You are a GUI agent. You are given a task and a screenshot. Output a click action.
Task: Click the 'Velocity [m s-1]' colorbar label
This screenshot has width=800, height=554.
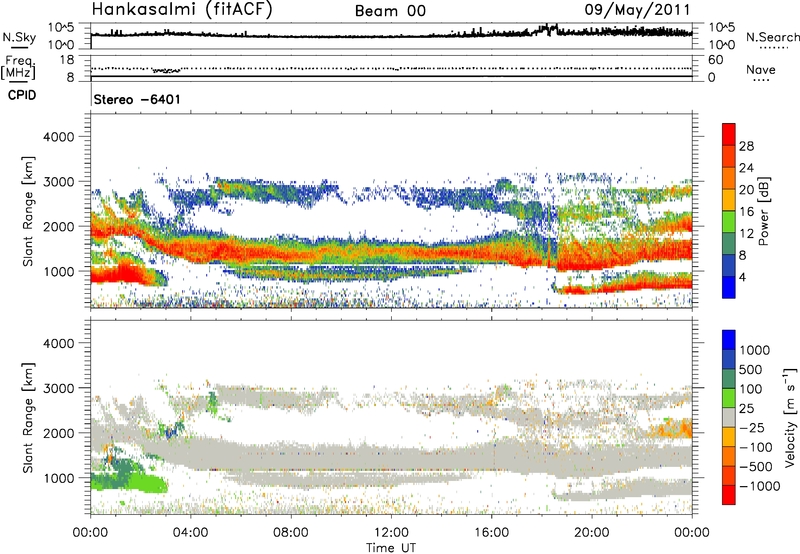click(x=790, y=417)
